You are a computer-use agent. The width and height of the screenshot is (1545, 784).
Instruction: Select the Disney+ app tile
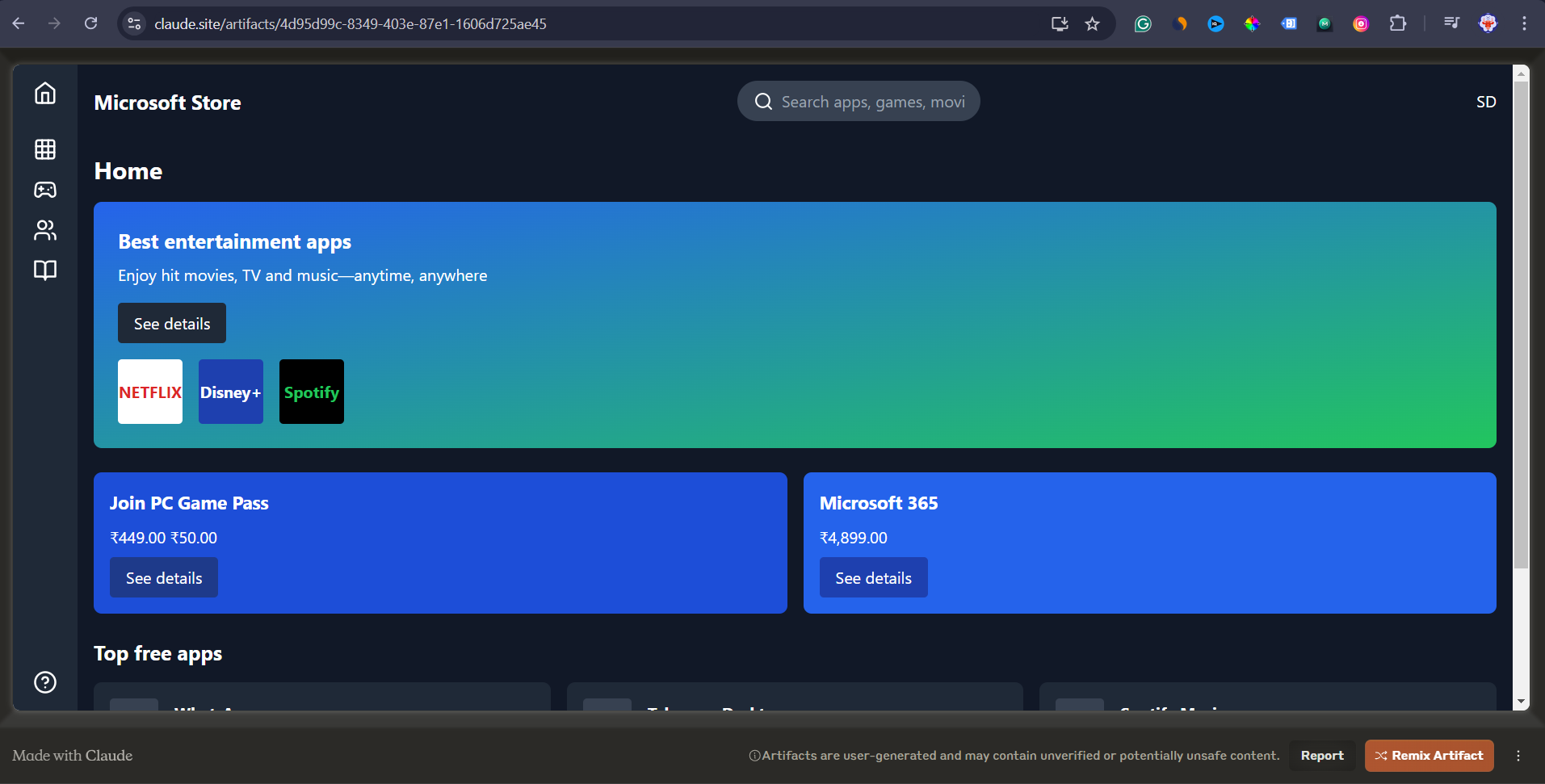[x=231, y=392]
